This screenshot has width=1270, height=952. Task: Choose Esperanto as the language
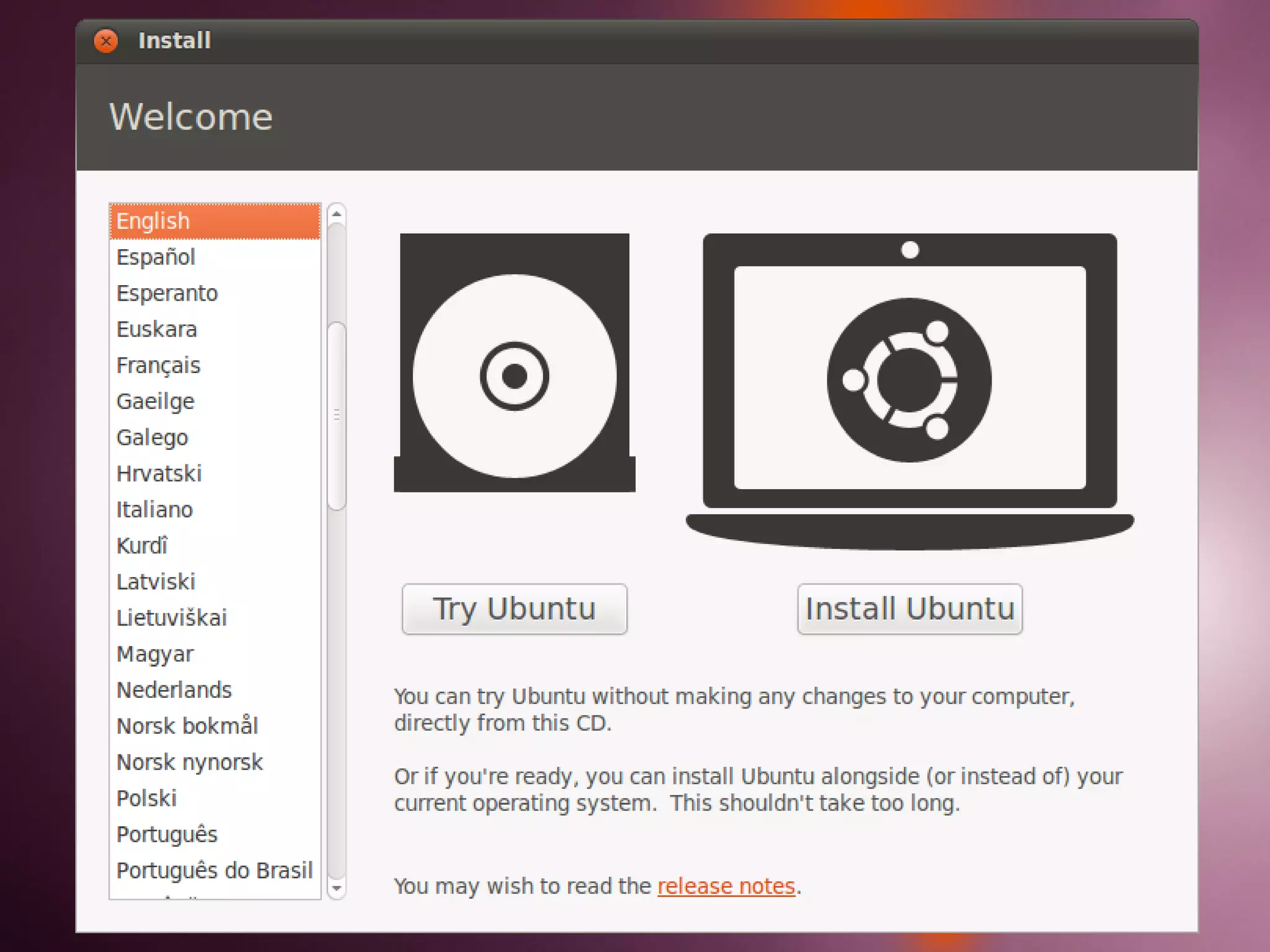(167, 293)
